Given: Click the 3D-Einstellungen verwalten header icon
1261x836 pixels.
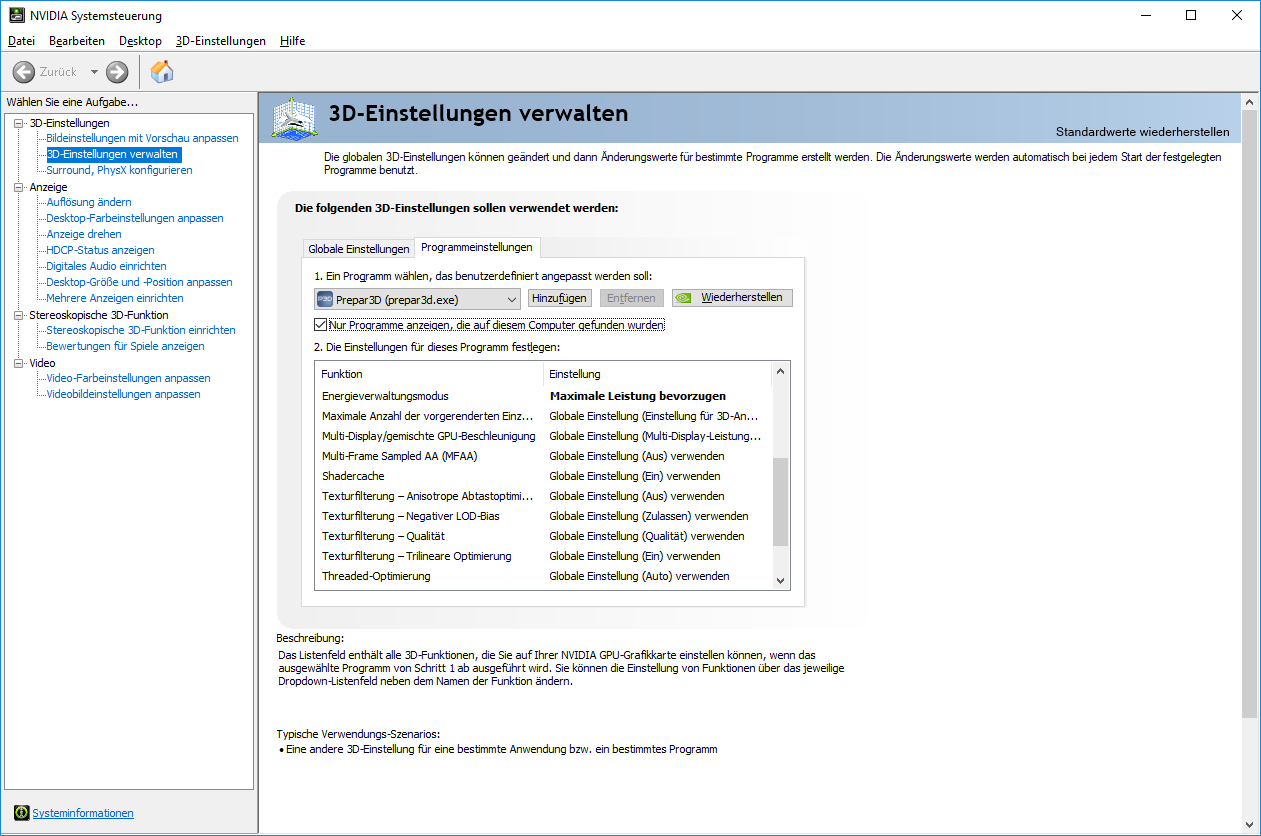Looking at the screenshot, I should coord(295,120).
